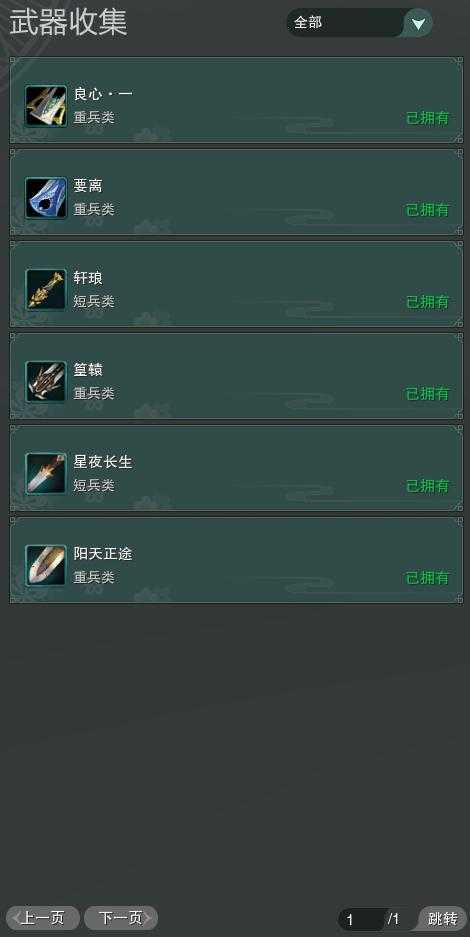Open the 全部 filter dropdown arrow
Image resolution: width=470 pixels, height=937 pixels.
[419, 23]
